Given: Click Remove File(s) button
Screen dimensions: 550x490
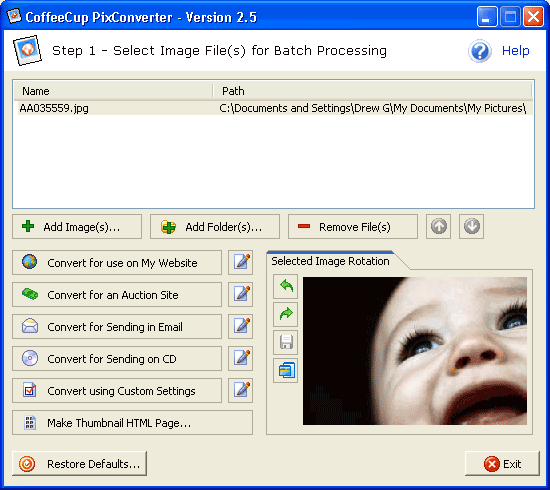Looking at the screenshot, I should 353,227.
